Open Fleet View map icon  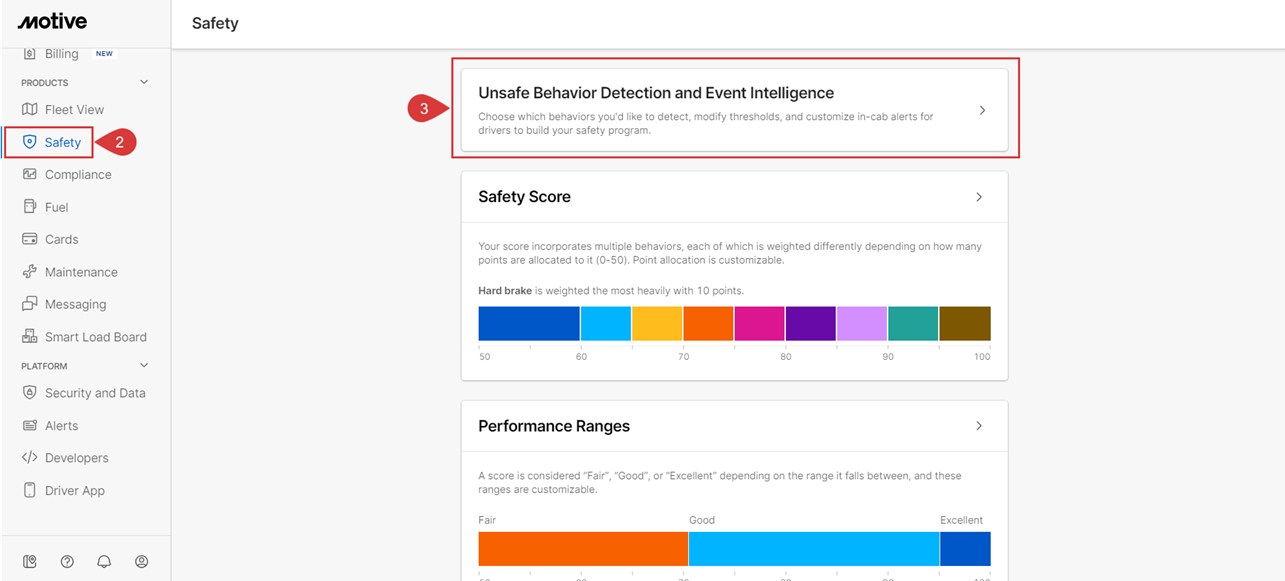(x=29, y=110)
